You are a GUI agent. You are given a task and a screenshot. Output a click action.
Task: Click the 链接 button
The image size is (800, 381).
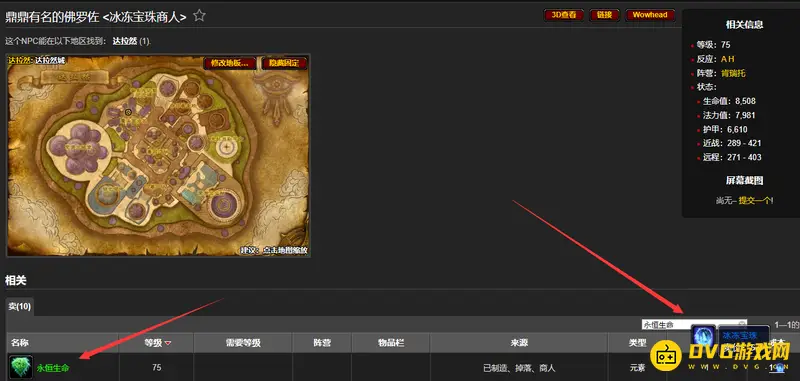[604, 15]
